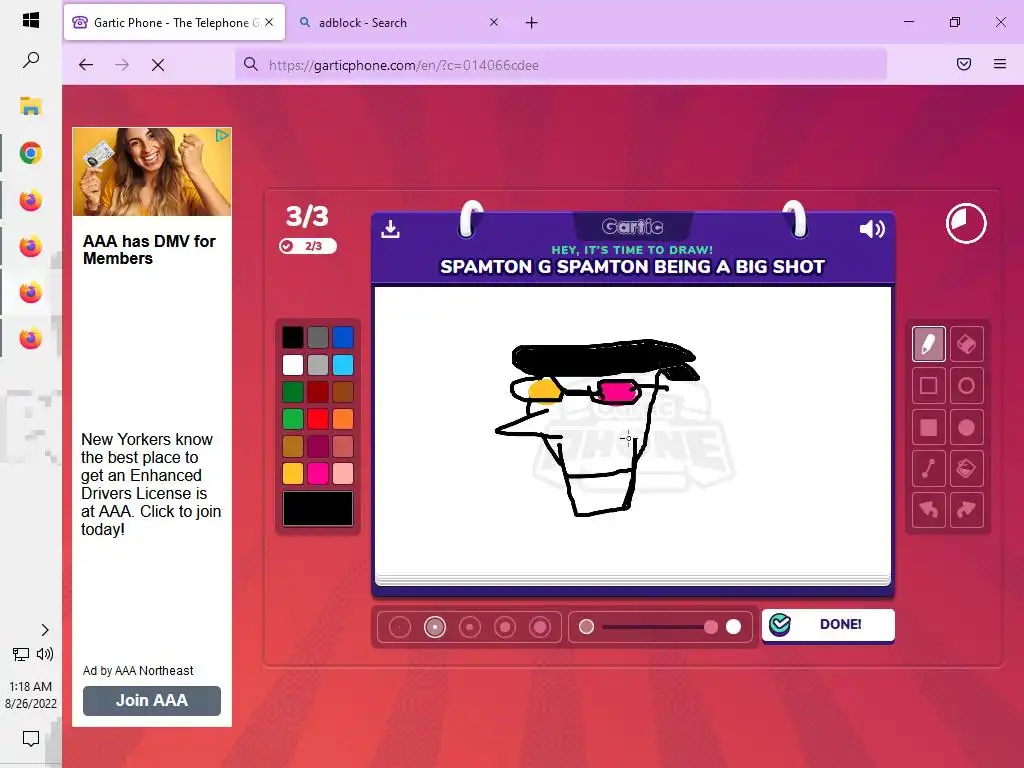Pick the orange color swatch
Screen dimensions: 1024x768
(343, 419)
